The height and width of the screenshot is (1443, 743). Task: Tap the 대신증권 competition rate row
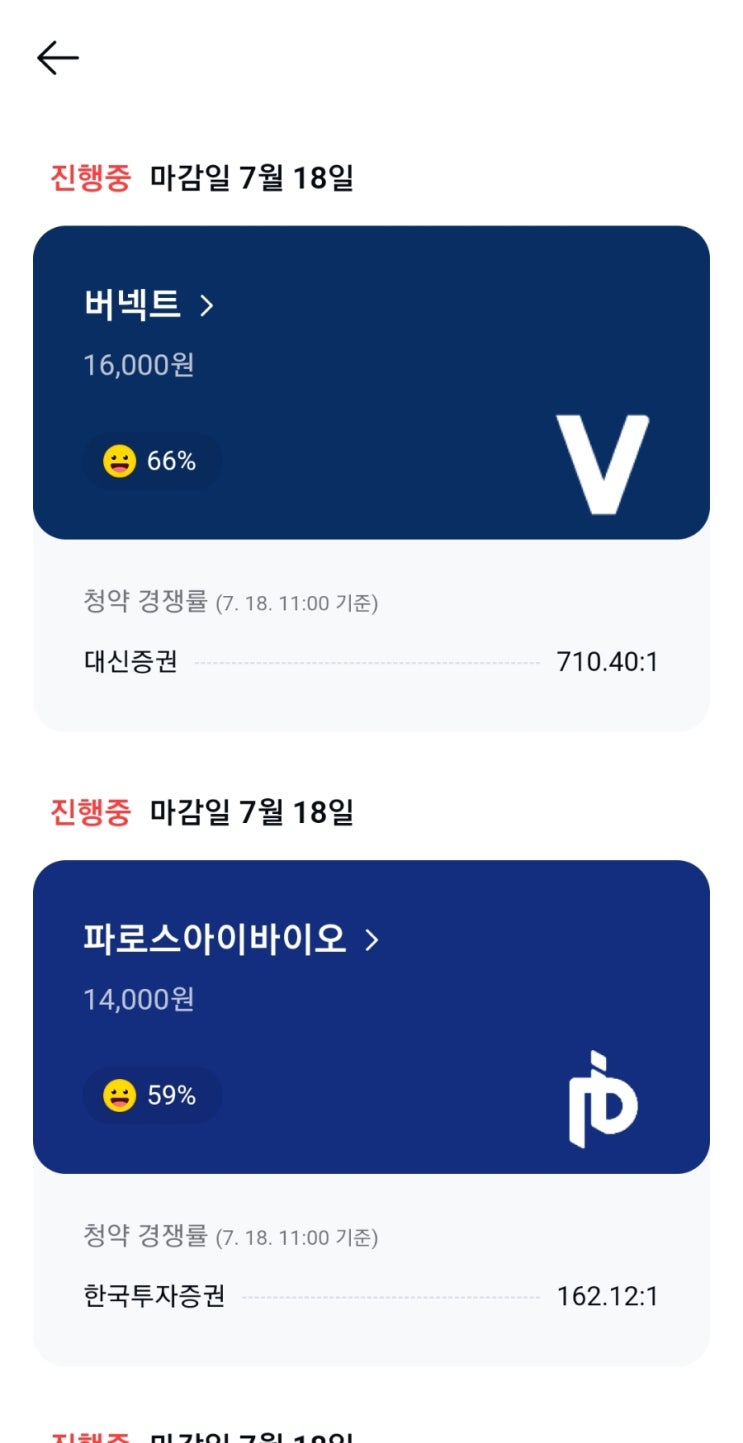click(x=371, y=662)
